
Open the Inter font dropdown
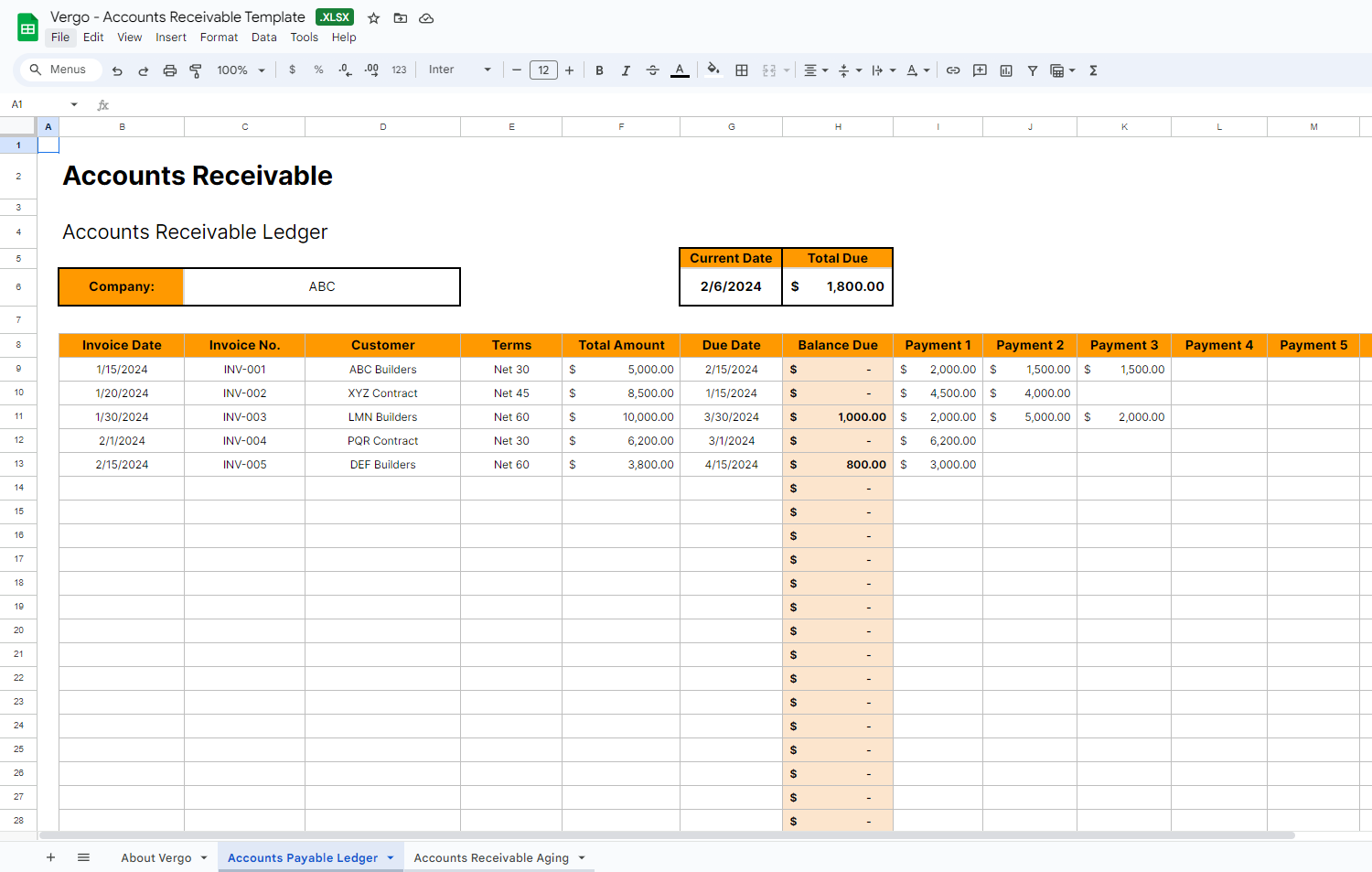pos(460,70)
